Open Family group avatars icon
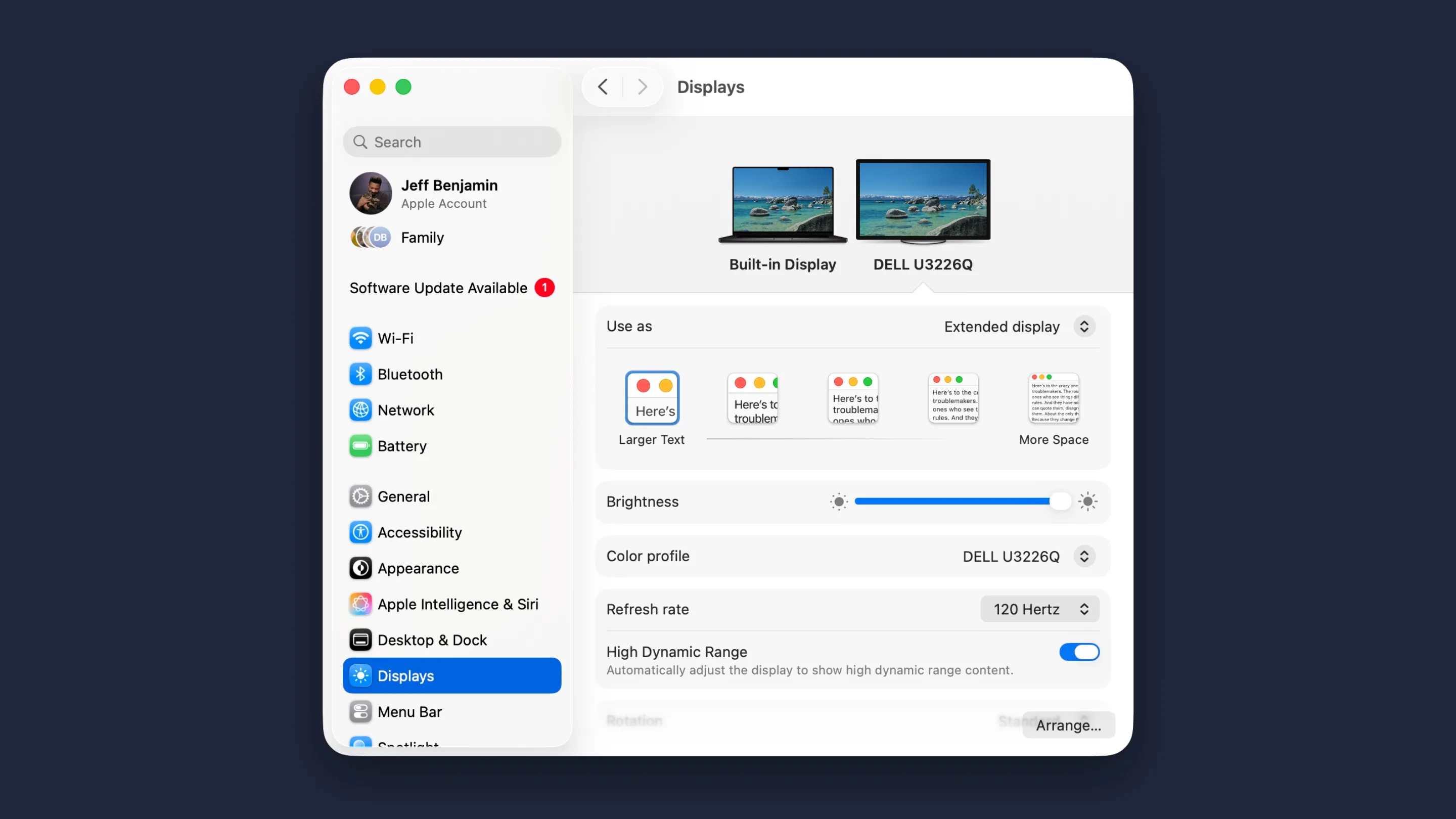 click(371, 238)
